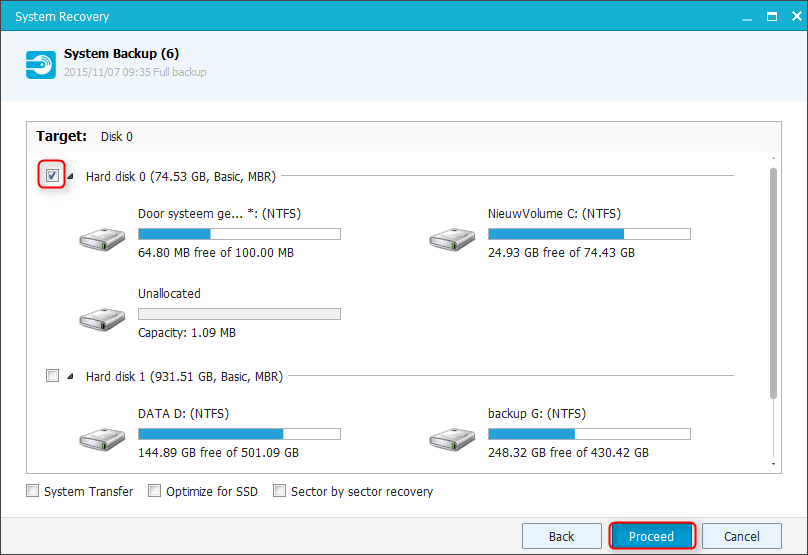Screen dimensions: 808x555
Task: Enable Sector by sector recovery
Action: (x=279, y=491)
